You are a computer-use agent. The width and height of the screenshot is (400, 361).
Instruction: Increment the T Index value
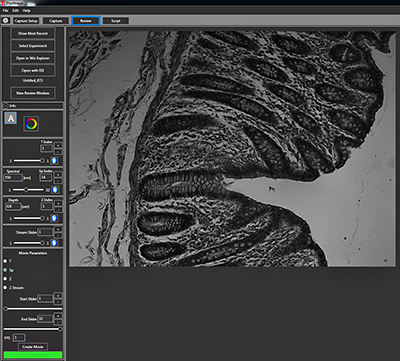tap(58, 145)
